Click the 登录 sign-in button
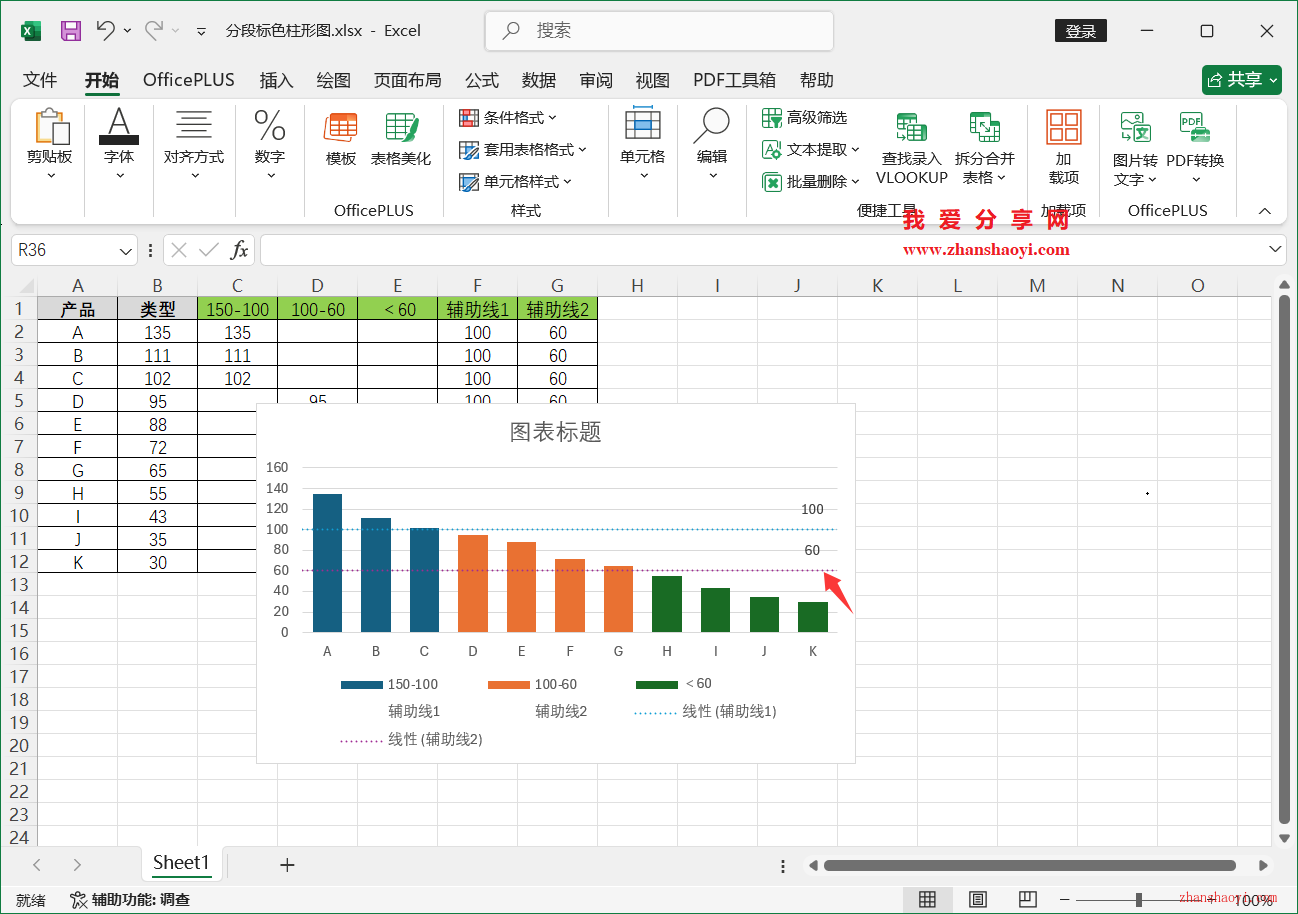 [1080, 30]
